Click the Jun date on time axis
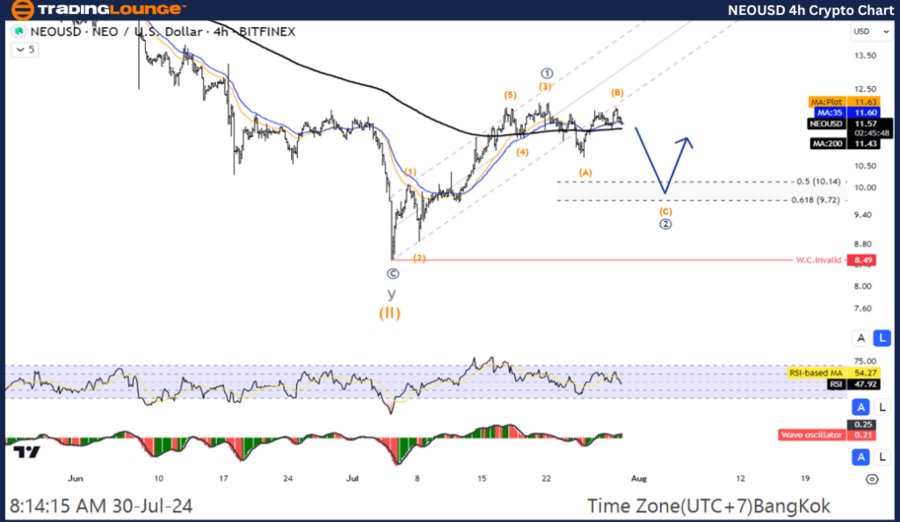Viewport: 900px width, 522px height. point(75,478)
